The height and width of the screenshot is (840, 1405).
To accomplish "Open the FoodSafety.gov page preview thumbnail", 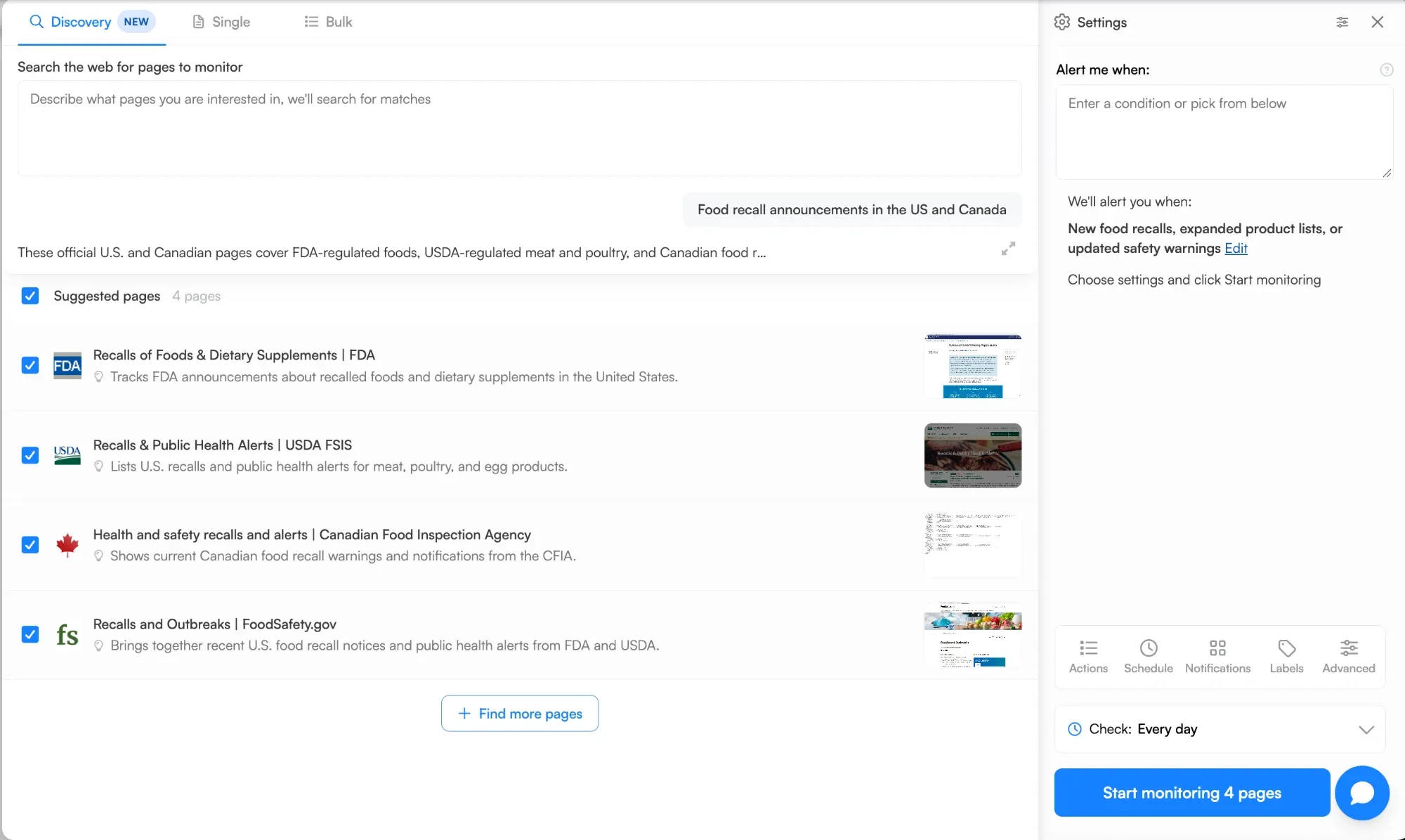I will tap(973, 635).
